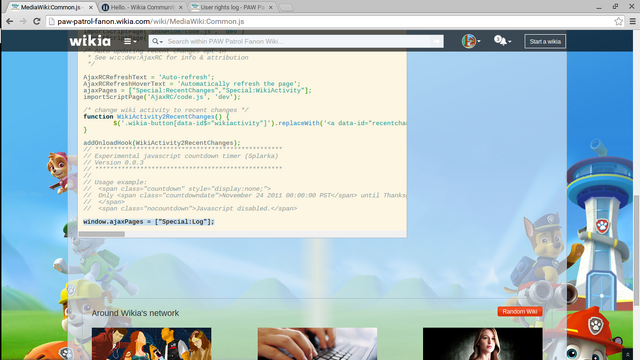Open a new browser tab
640x360 pixels.
pyautogui.click(x=287, y=7)
